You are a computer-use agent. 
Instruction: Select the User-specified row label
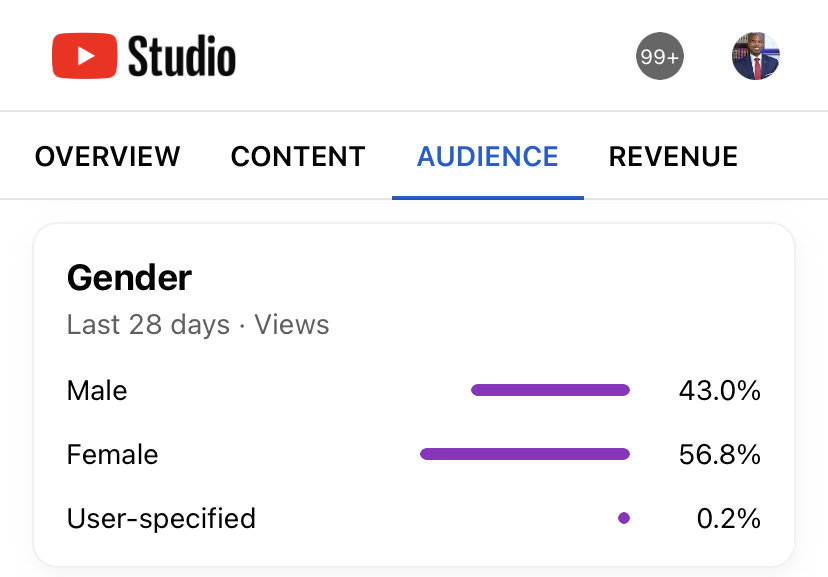pyautogui.click(x=161, y=519)
